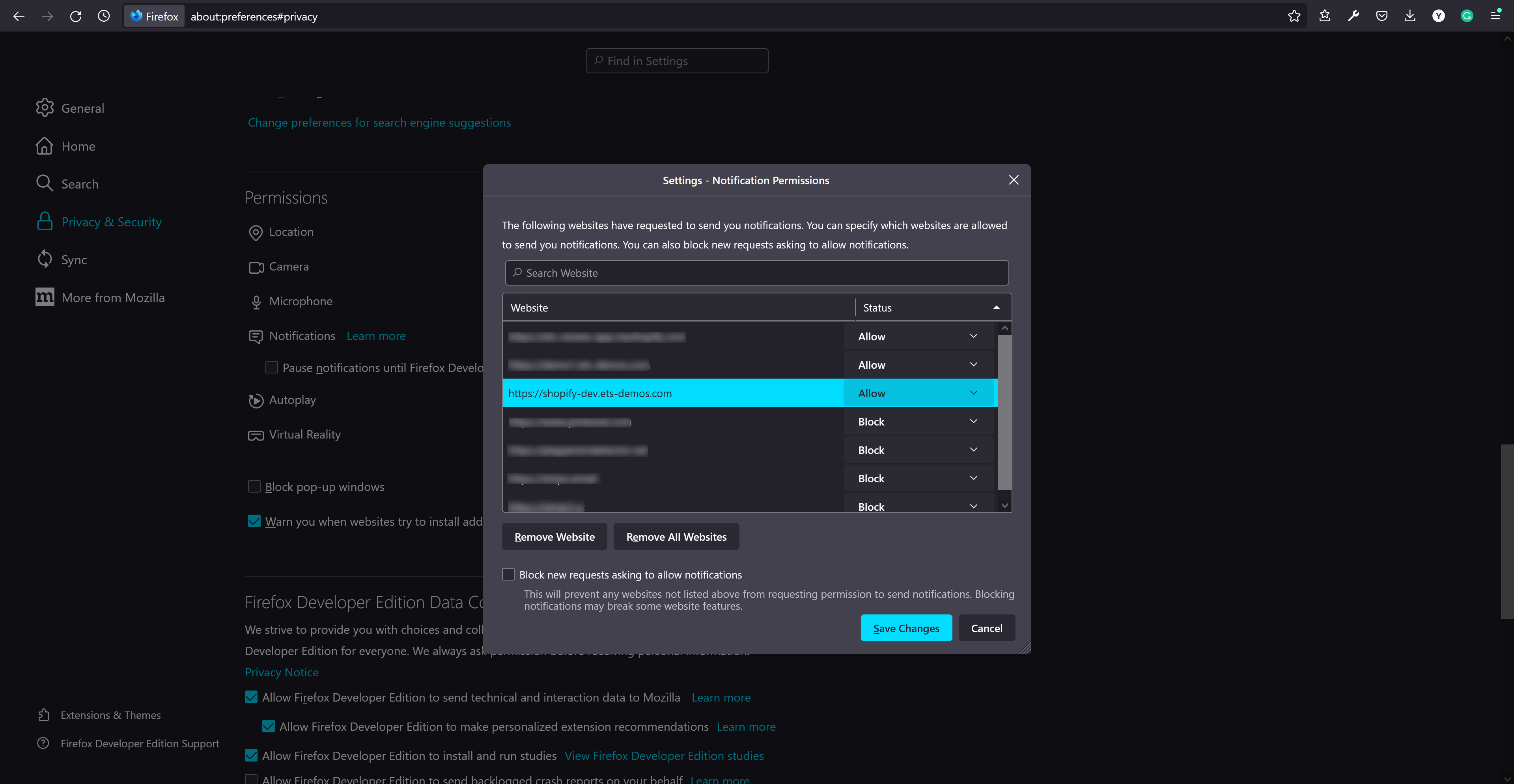
Task: Enable Block new requests asking to allow notifications
Action: [x=508, y=574]
